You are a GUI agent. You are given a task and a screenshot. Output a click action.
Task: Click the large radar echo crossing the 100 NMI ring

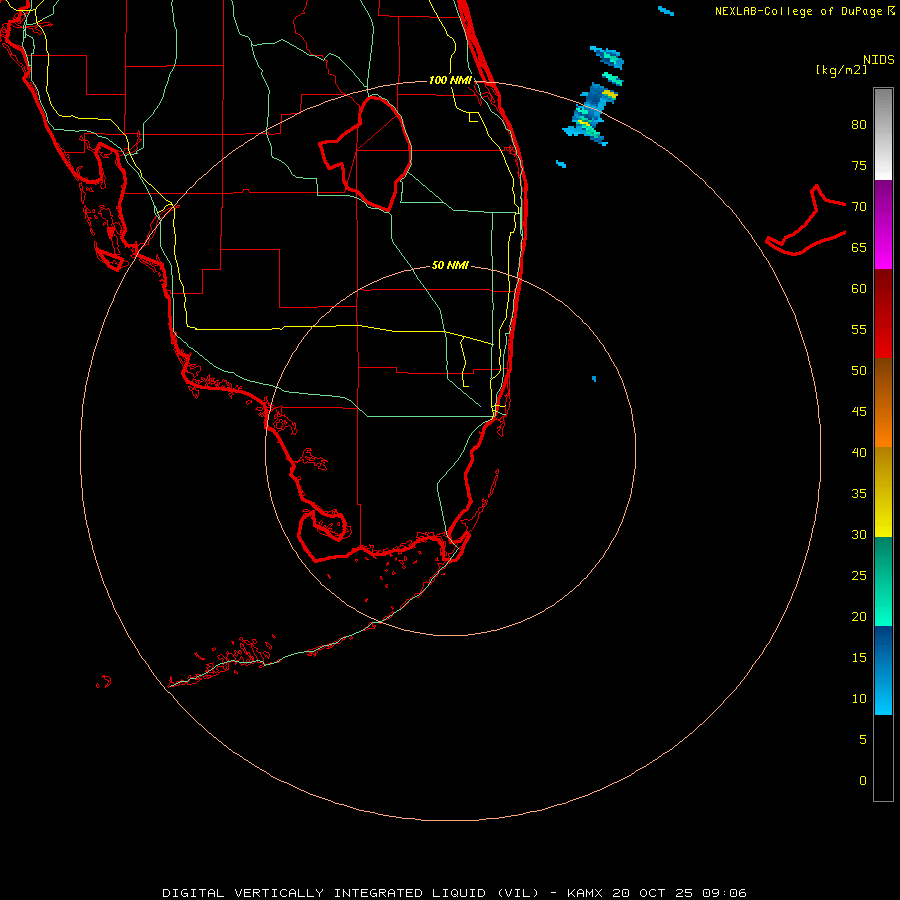(590, 114)
